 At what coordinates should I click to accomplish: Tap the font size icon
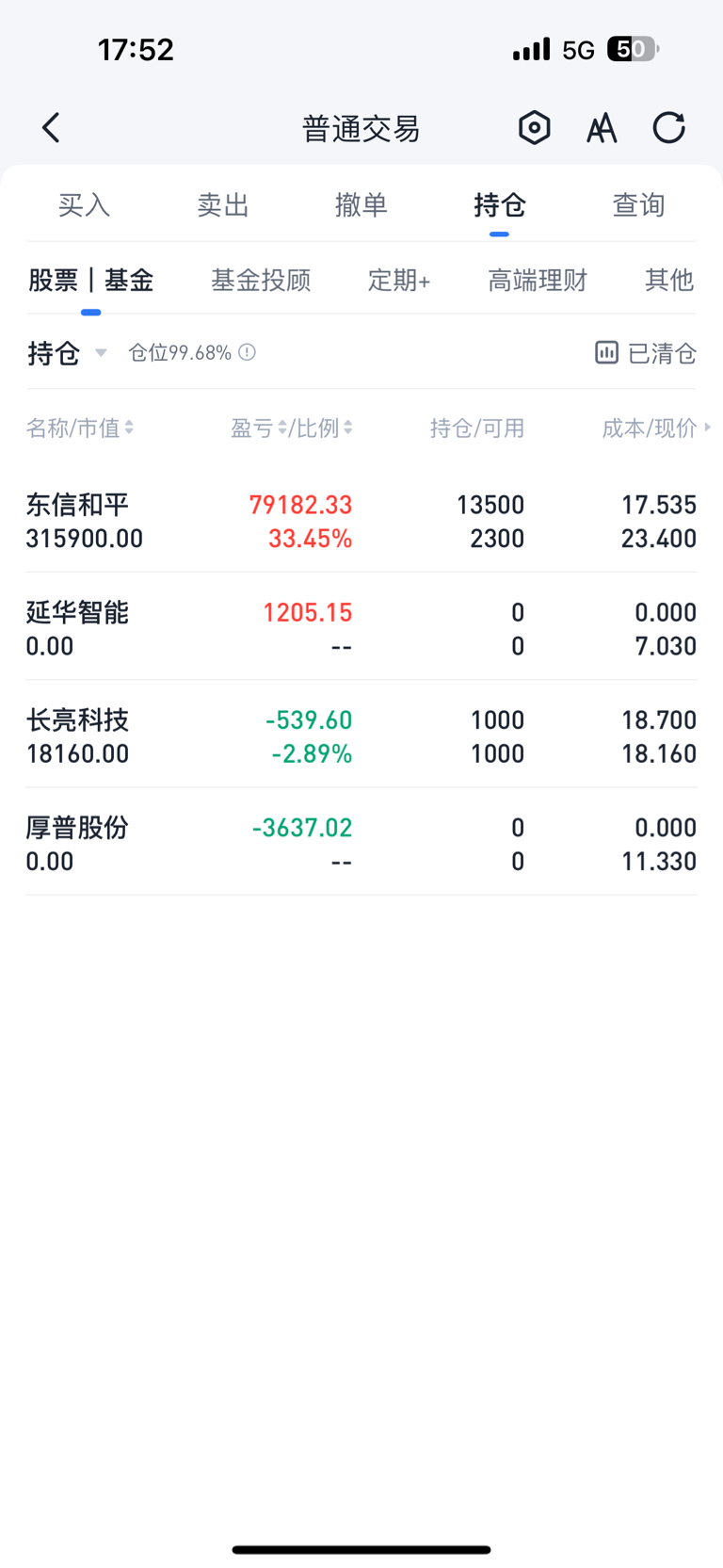pos(602,128)
